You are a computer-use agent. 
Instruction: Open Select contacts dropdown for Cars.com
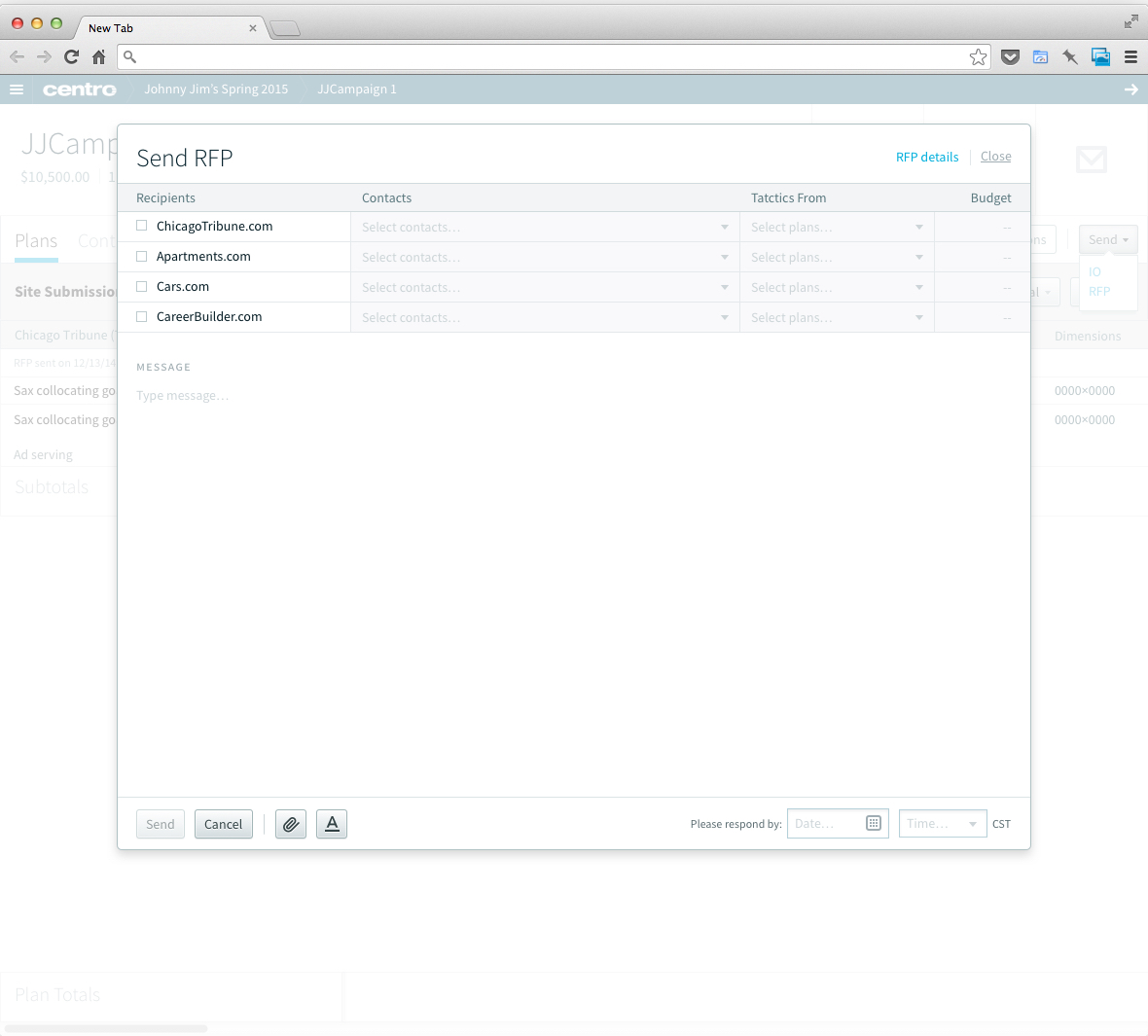tap(545, 287)
